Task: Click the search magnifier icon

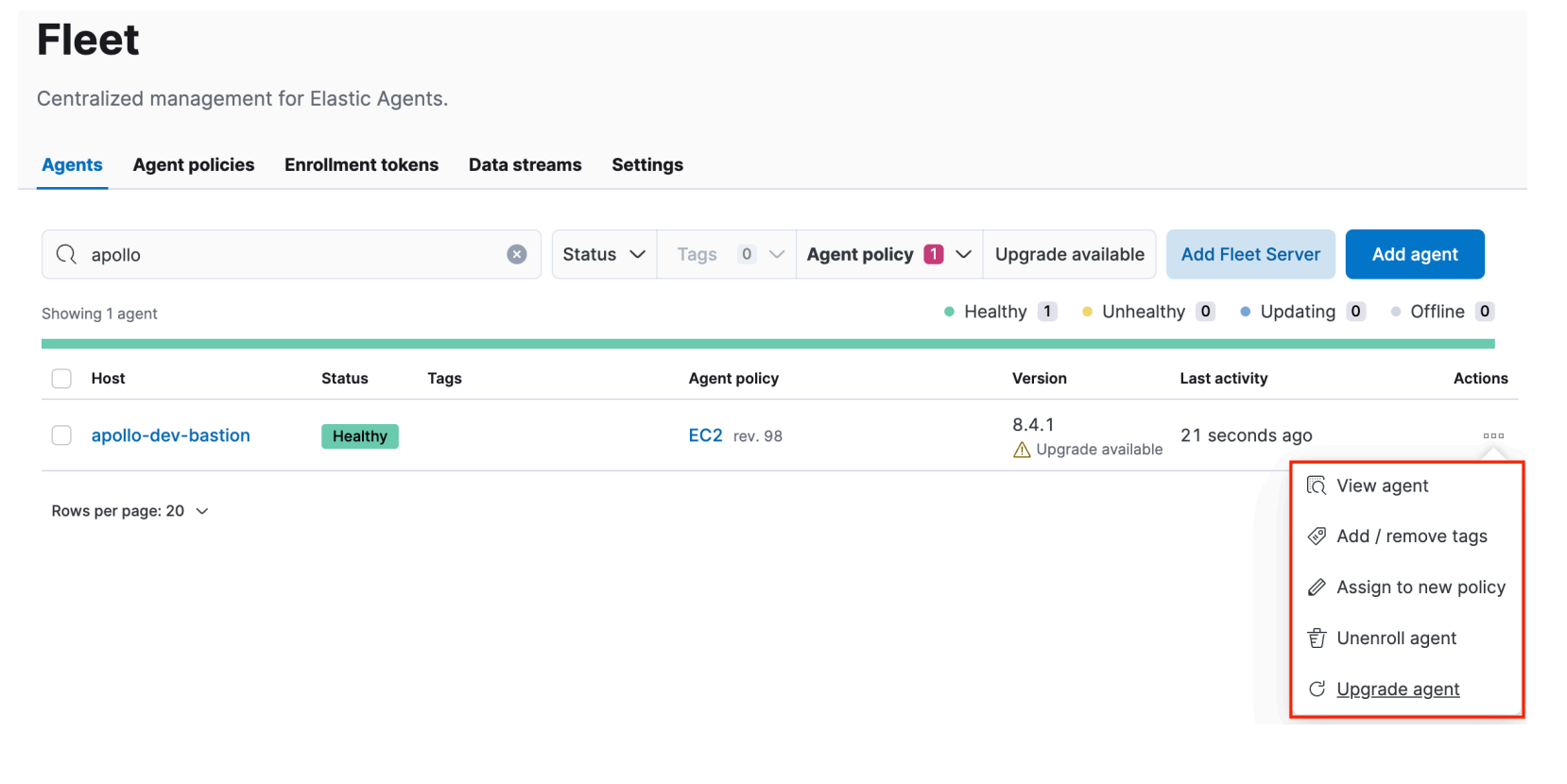Action: coord(66,254)
